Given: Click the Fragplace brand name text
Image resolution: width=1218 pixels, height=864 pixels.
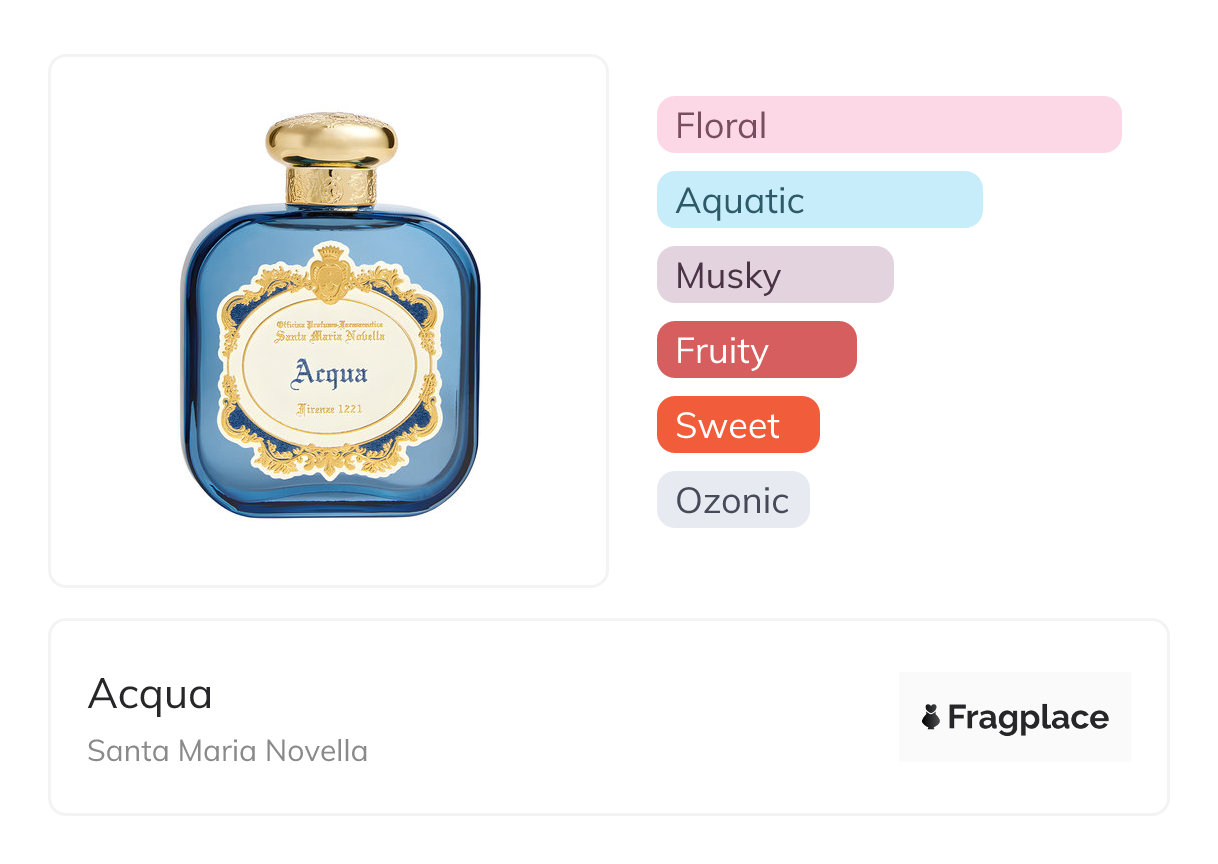Looking at the screenshot, I should point(1028,717).
